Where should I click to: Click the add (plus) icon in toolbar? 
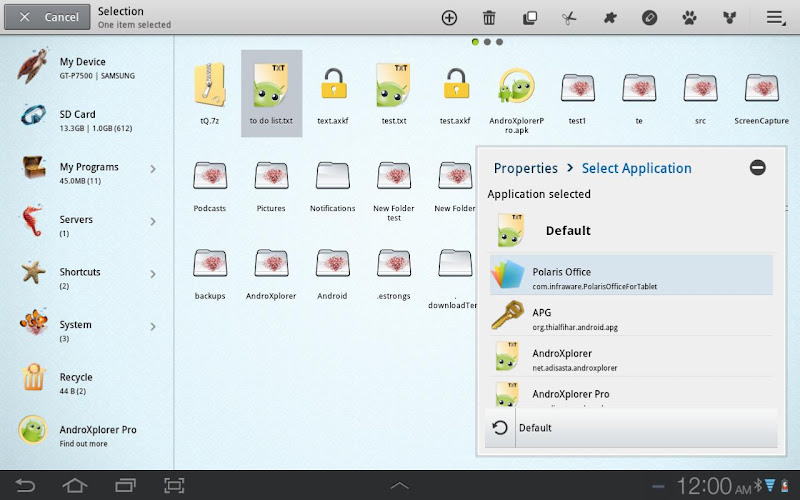click(x=449, y=18)
